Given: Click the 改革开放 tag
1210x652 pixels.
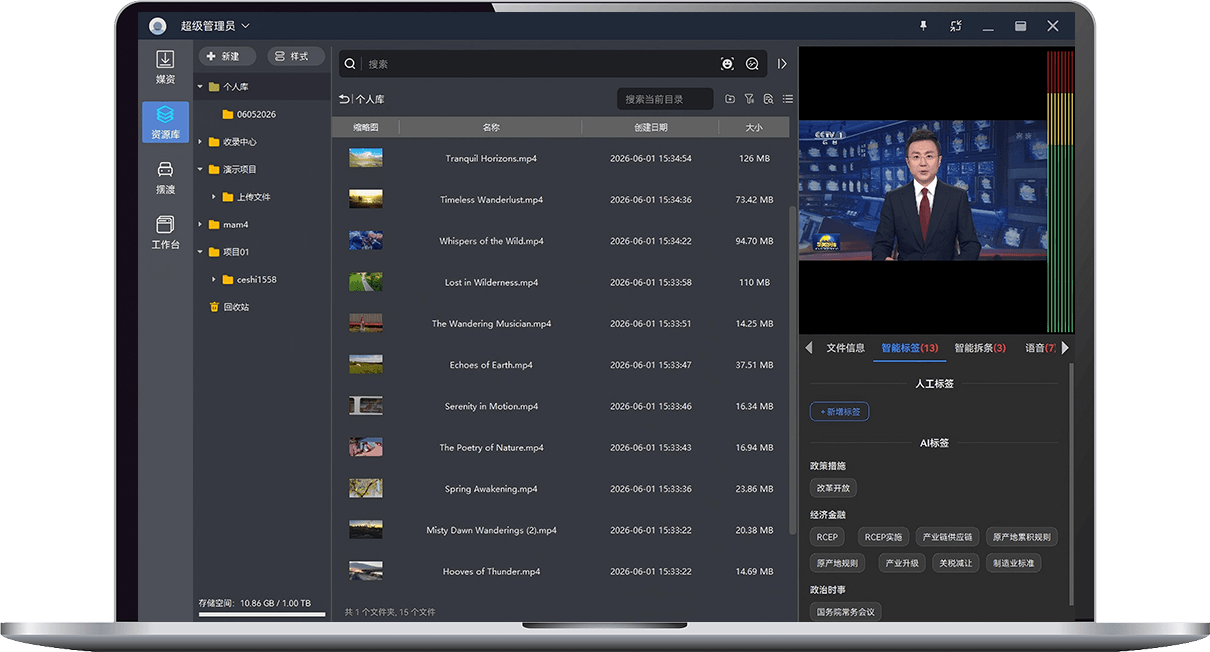Looking at the screenshot, I should [833, 488].
